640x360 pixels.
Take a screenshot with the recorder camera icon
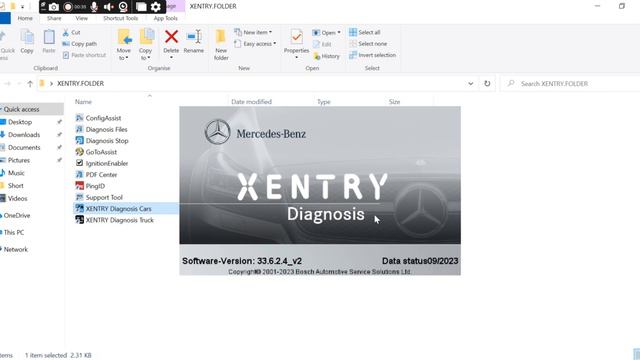[54, 7]
